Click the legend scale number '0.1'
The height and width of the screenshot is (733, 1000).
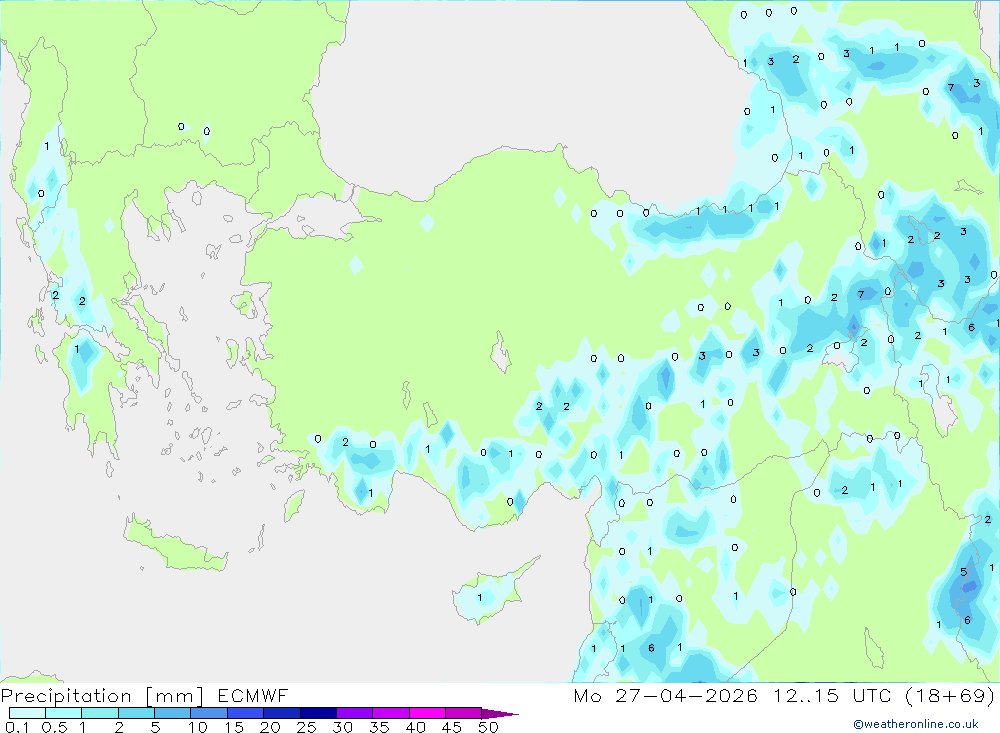tap(17, 727)
